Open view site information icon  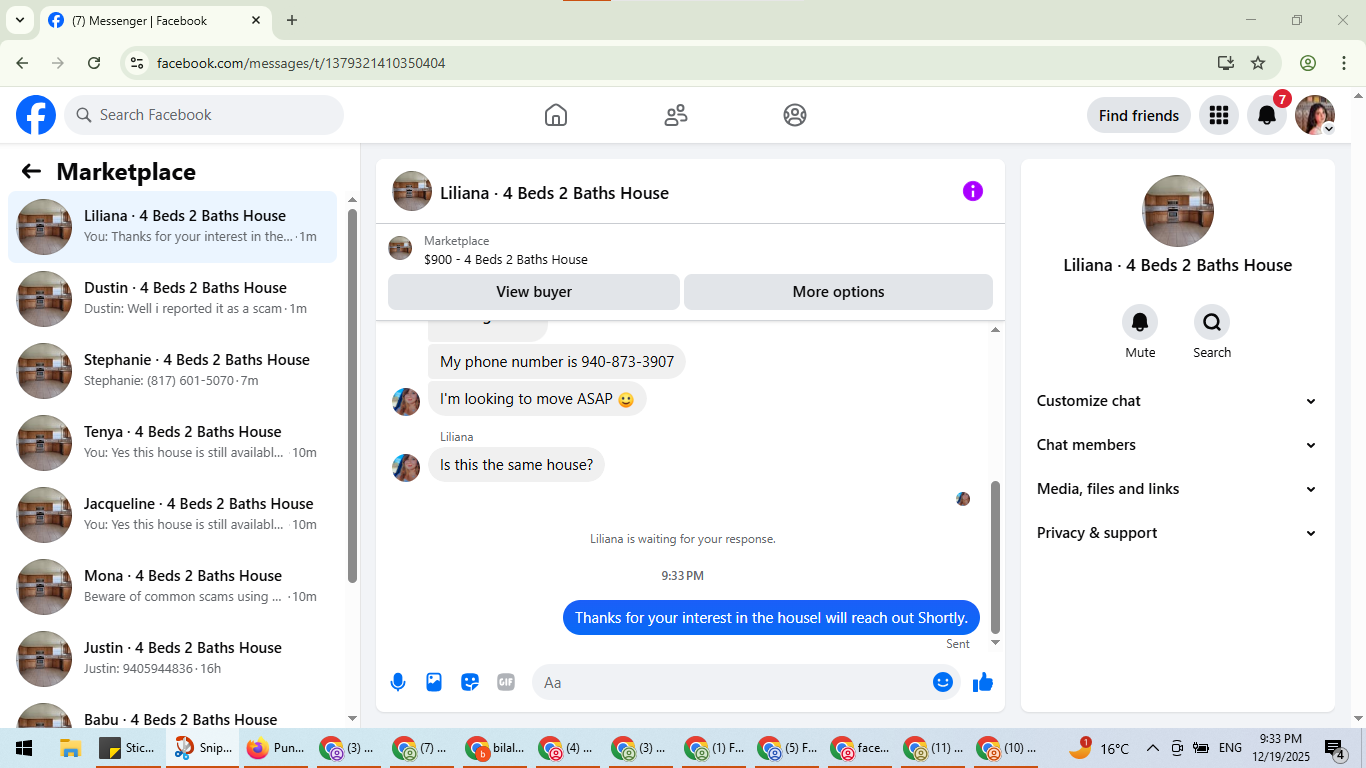138,63
